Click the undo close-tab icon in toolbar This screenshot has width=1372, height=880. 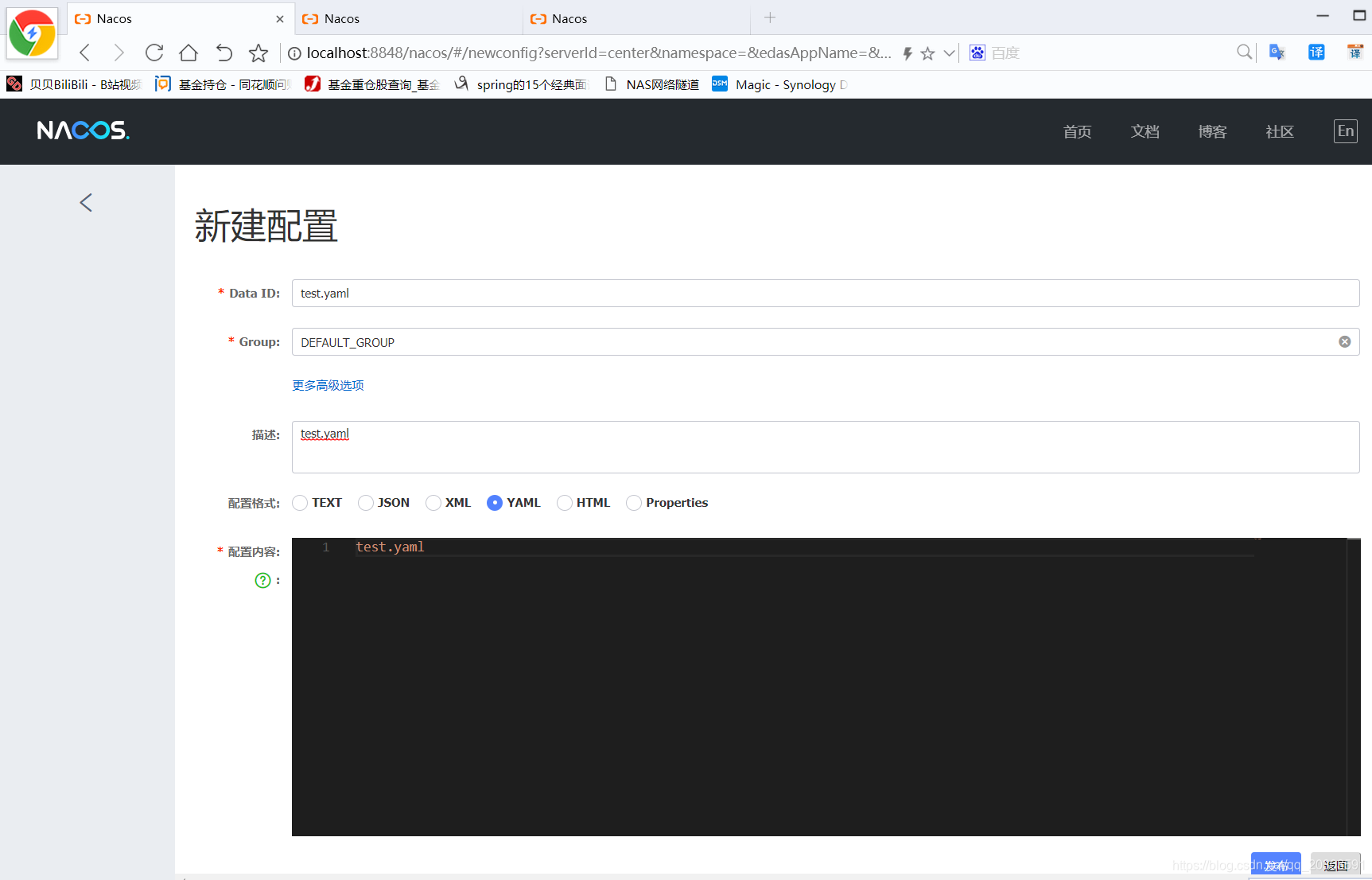pyautogui.click(x=223, y=53)
